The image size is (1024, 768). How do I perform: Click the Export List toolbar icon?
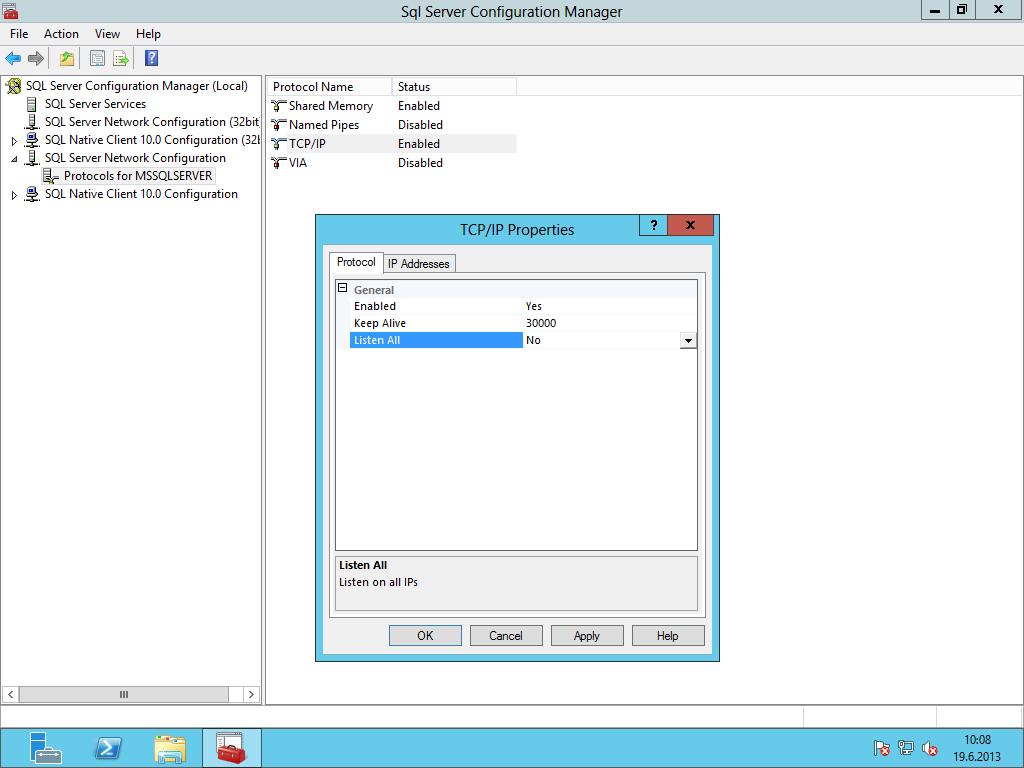coord(121,59)
